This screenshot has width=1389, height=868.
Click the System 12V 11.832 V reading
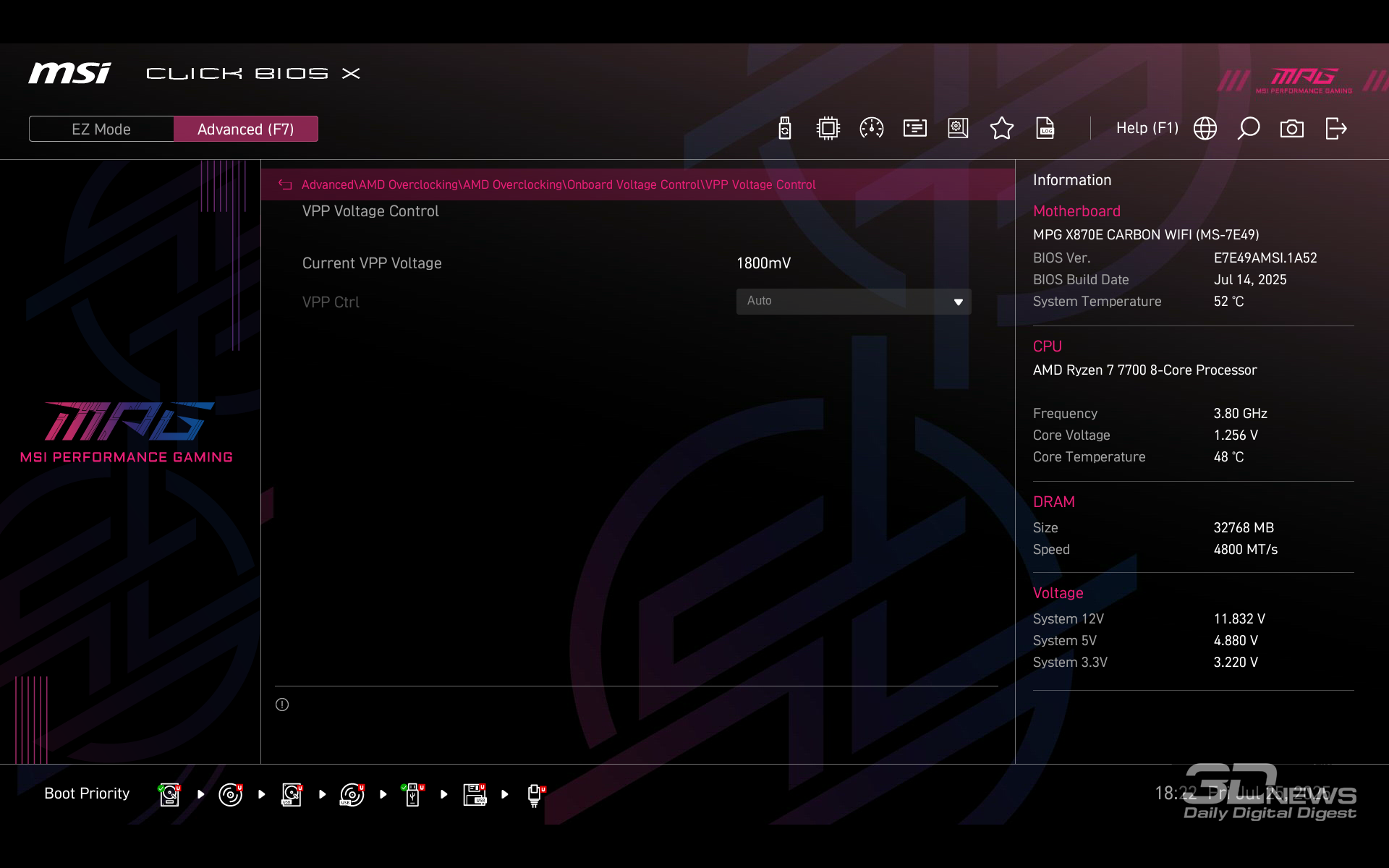[1239, 619]
